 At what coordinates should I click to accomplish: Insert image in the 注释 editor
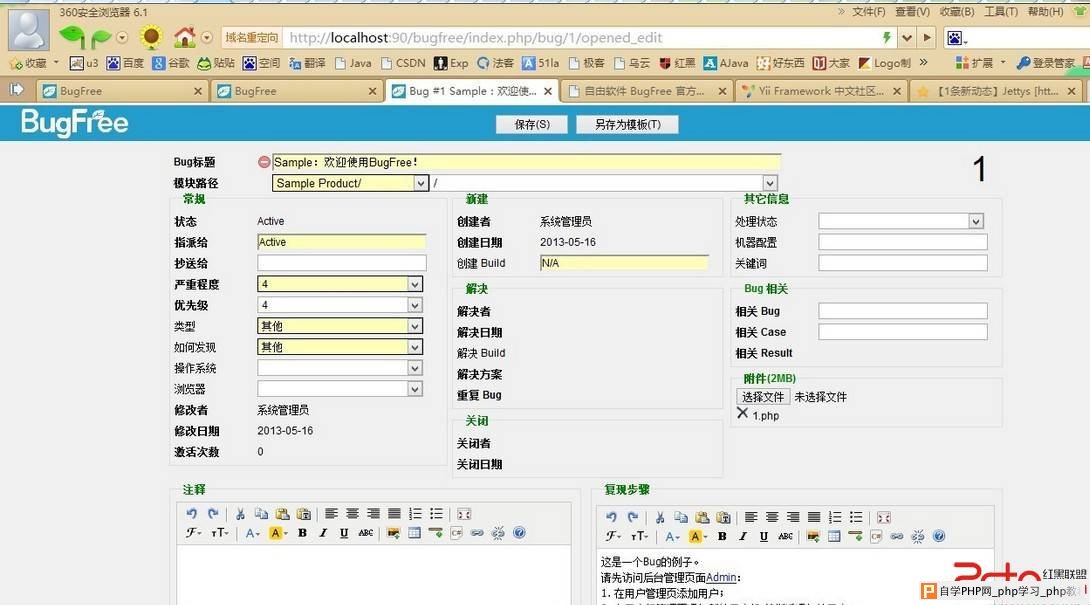tap(393, 533)
